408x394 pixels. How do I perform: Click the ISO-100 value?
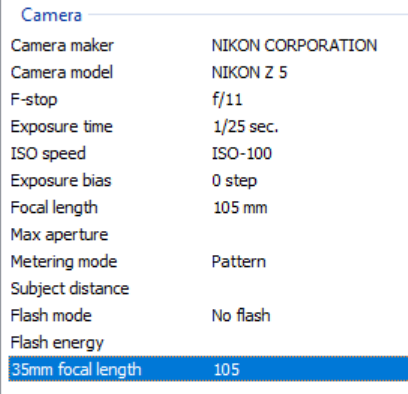click(242, 153)
